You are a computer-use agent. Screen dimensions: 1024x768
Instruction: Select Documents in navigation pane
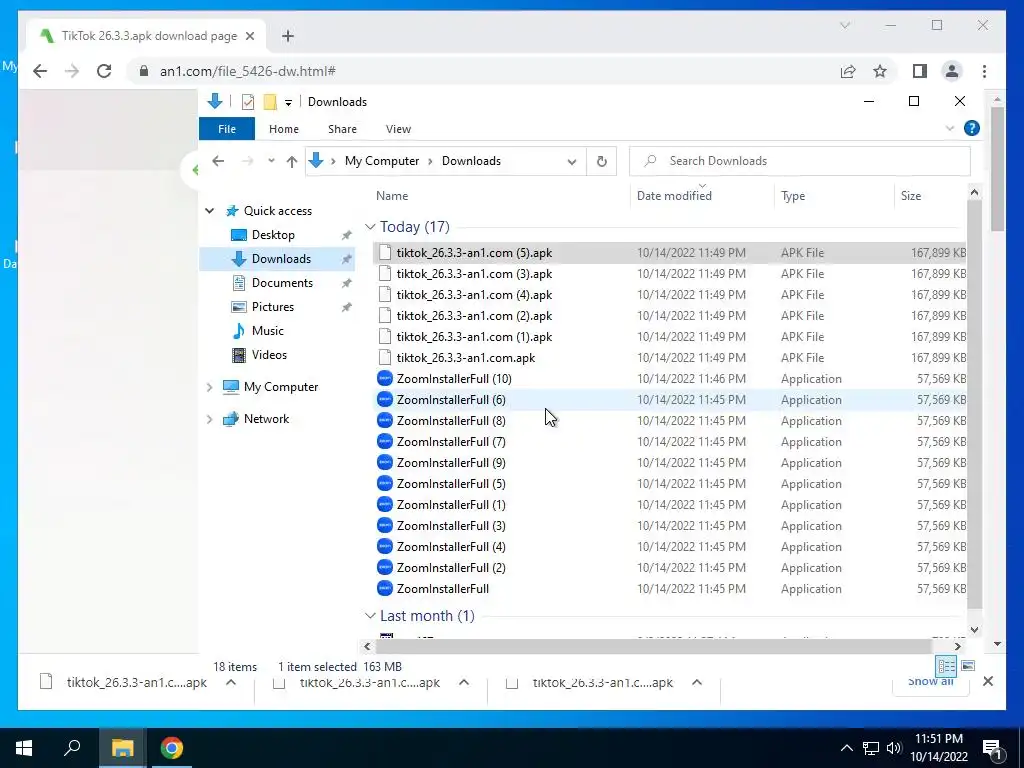tap(282, 283)
